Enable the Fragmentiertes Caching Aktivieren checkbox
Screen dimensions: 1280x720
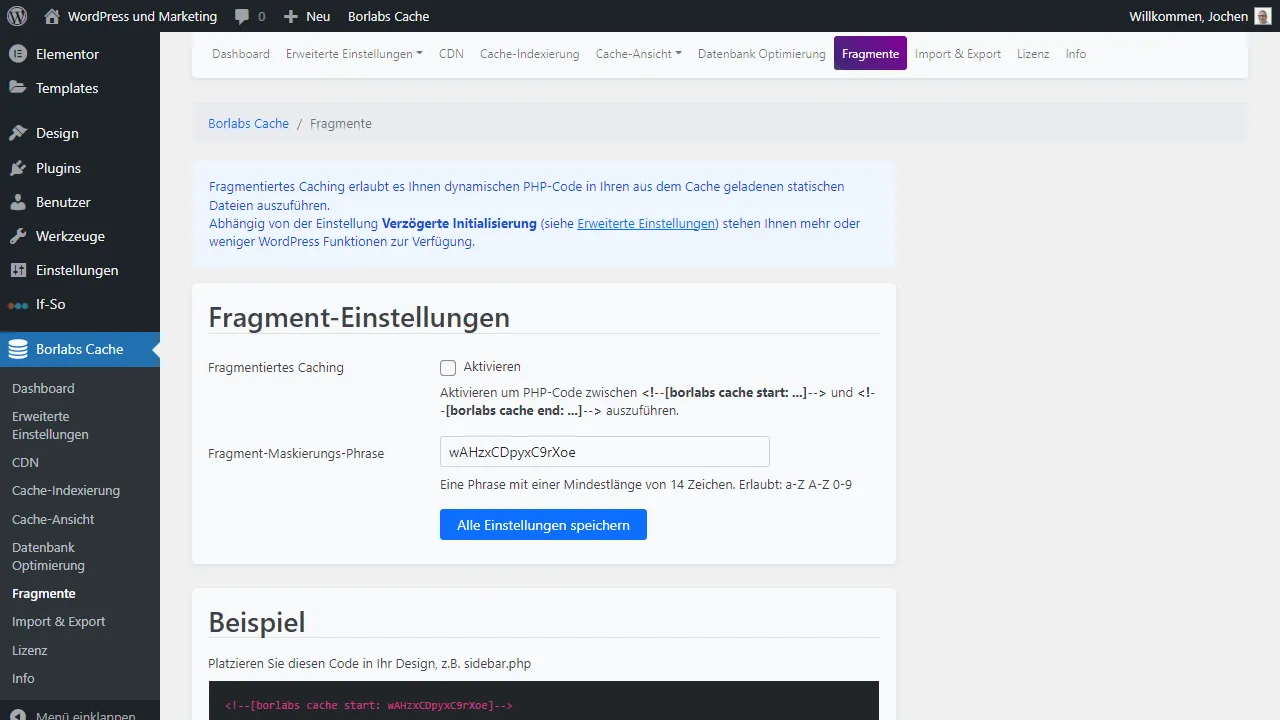tap(448, 368)
